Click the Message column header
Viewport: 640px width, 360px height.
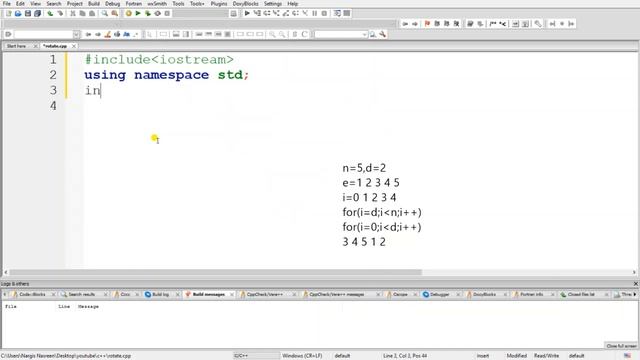click(88, 307)
